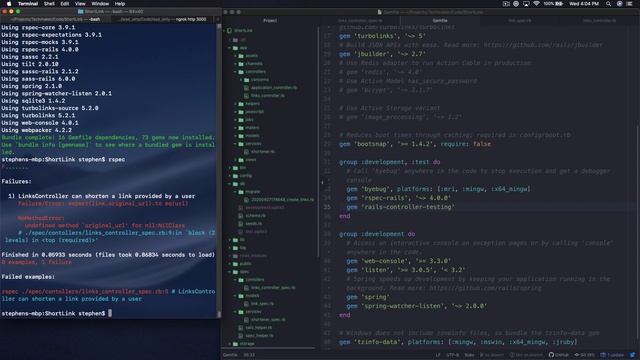
Task: Click the battery status icon
Action: point(559,4)
